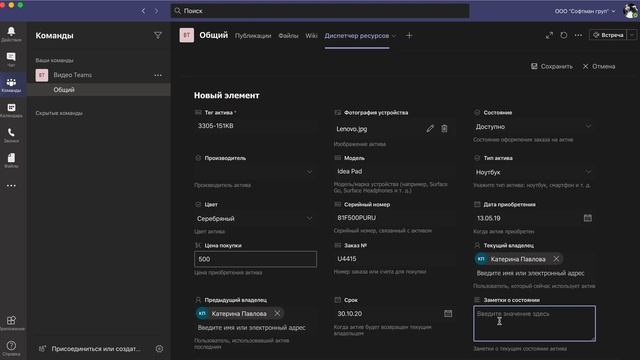Open Calls from the left rail
This screenshot has height=360, width=640.
tap(11, 135)
